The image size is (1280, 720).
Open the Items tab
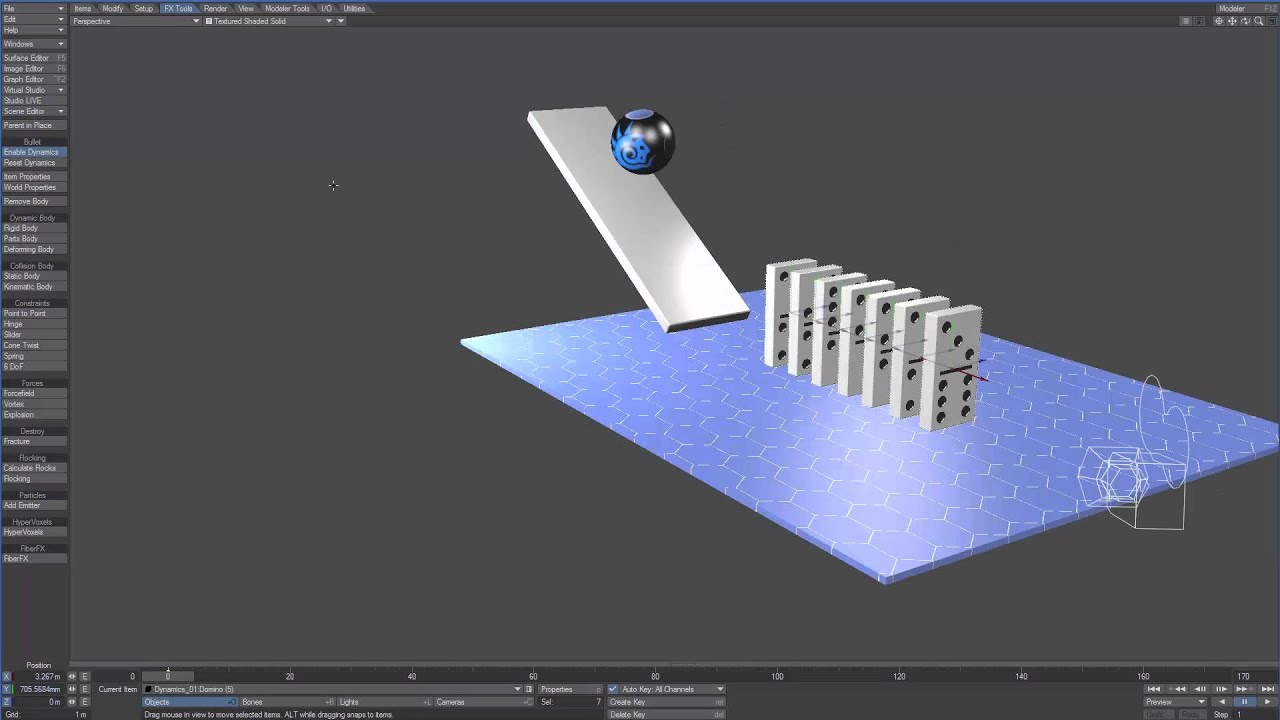click(83, 8)
